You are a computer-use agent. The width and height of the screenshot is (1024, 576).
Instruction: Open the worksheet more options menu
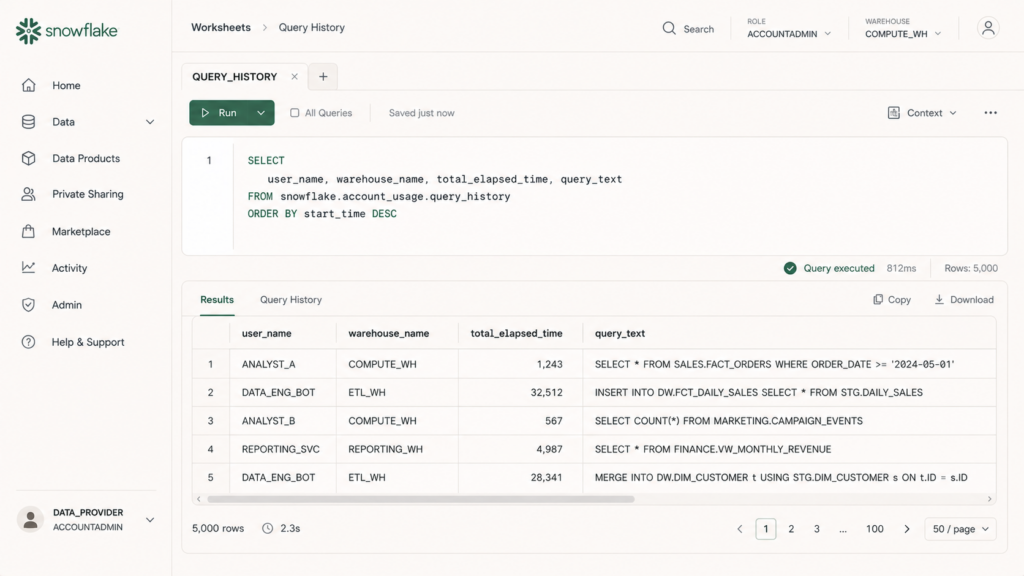coord(991,113)
